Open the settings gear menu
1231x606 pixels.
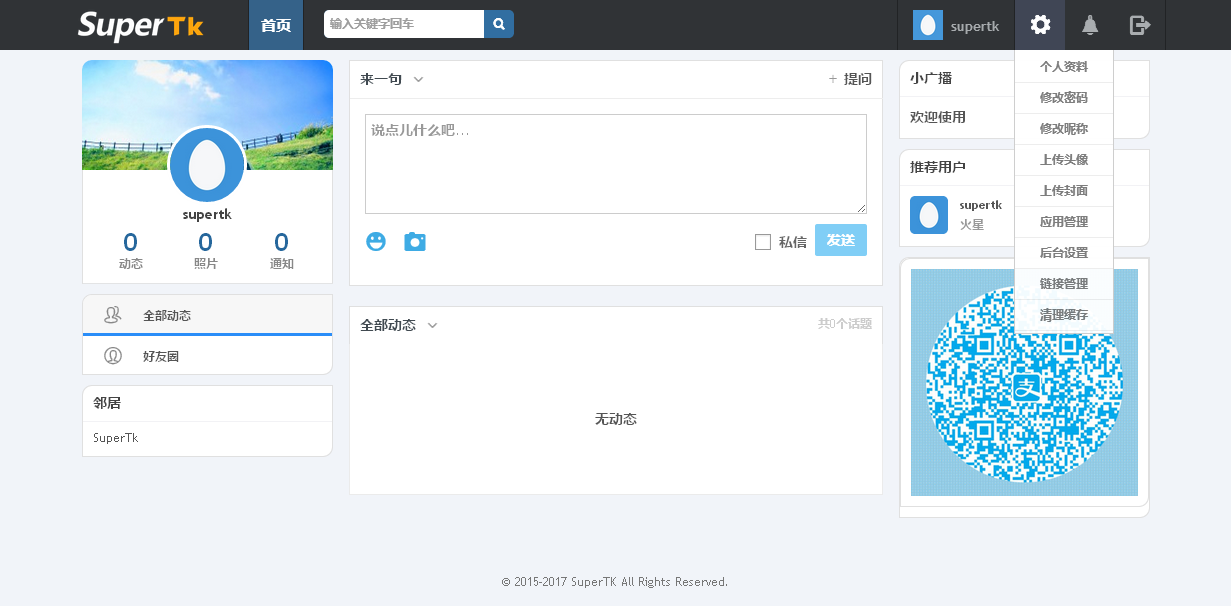point(1040,25)
